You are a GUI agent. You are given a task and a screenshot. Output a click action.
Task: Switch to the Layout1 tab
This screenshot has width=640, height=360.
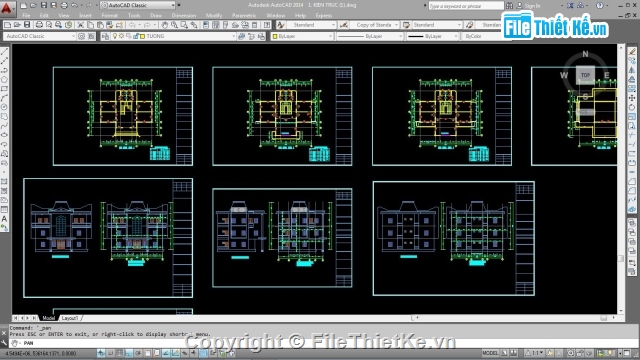(x=70, y=318)
